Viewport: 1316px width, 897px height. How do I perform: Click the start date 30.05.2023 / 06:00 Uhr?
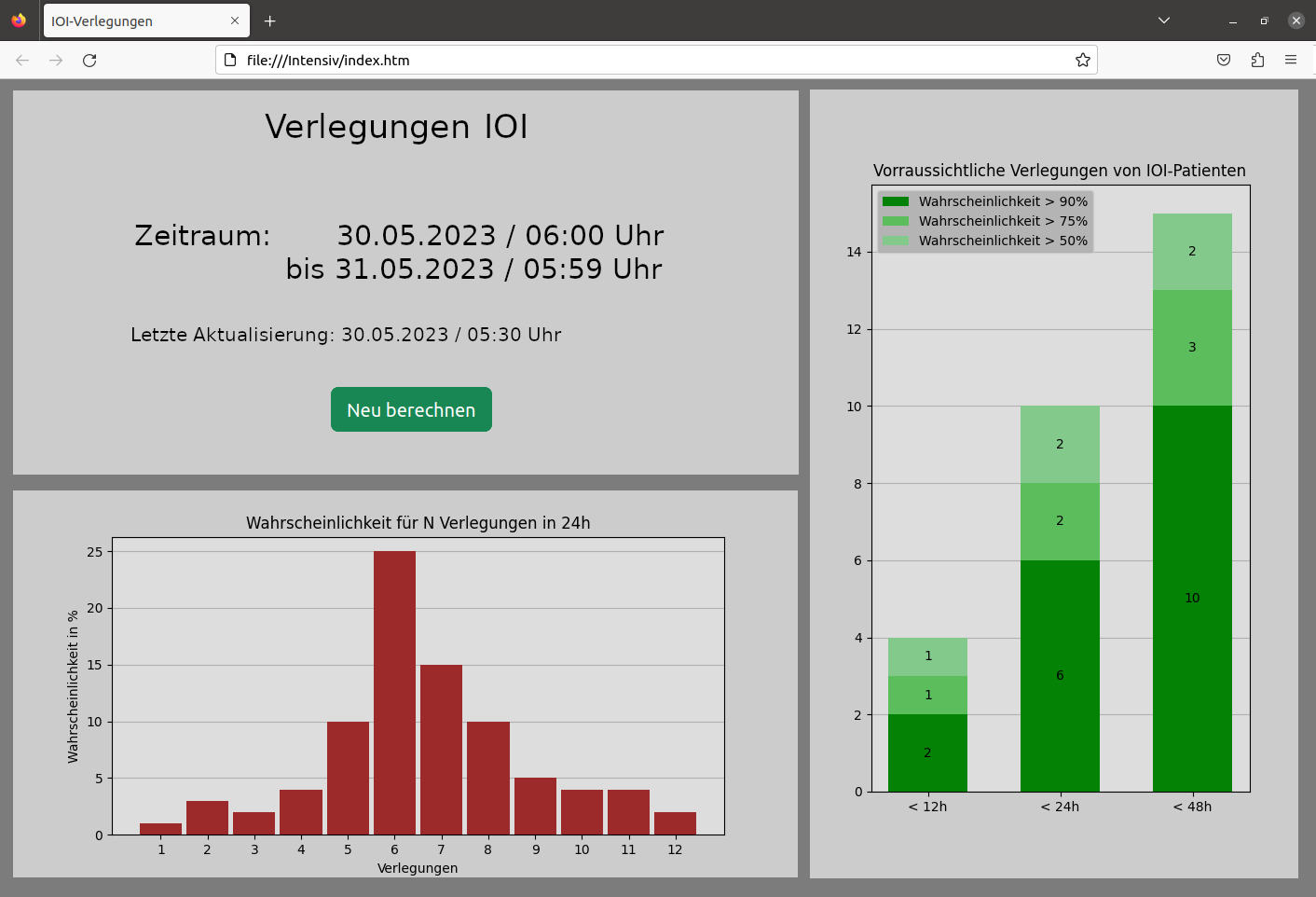pos(500,235)
